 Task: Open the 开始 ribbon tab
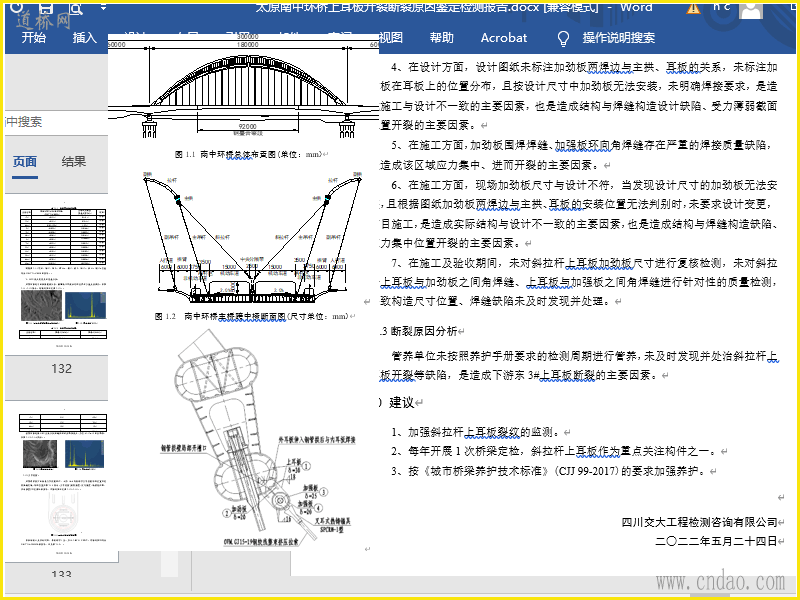pyautogui.click(x=34, y=38)
